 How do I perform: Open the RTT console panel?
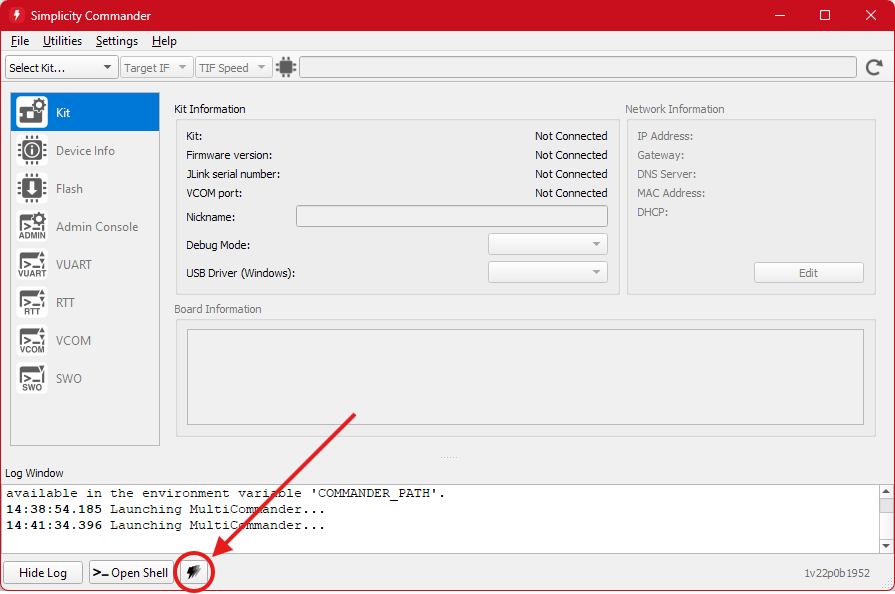pos(85,303)
